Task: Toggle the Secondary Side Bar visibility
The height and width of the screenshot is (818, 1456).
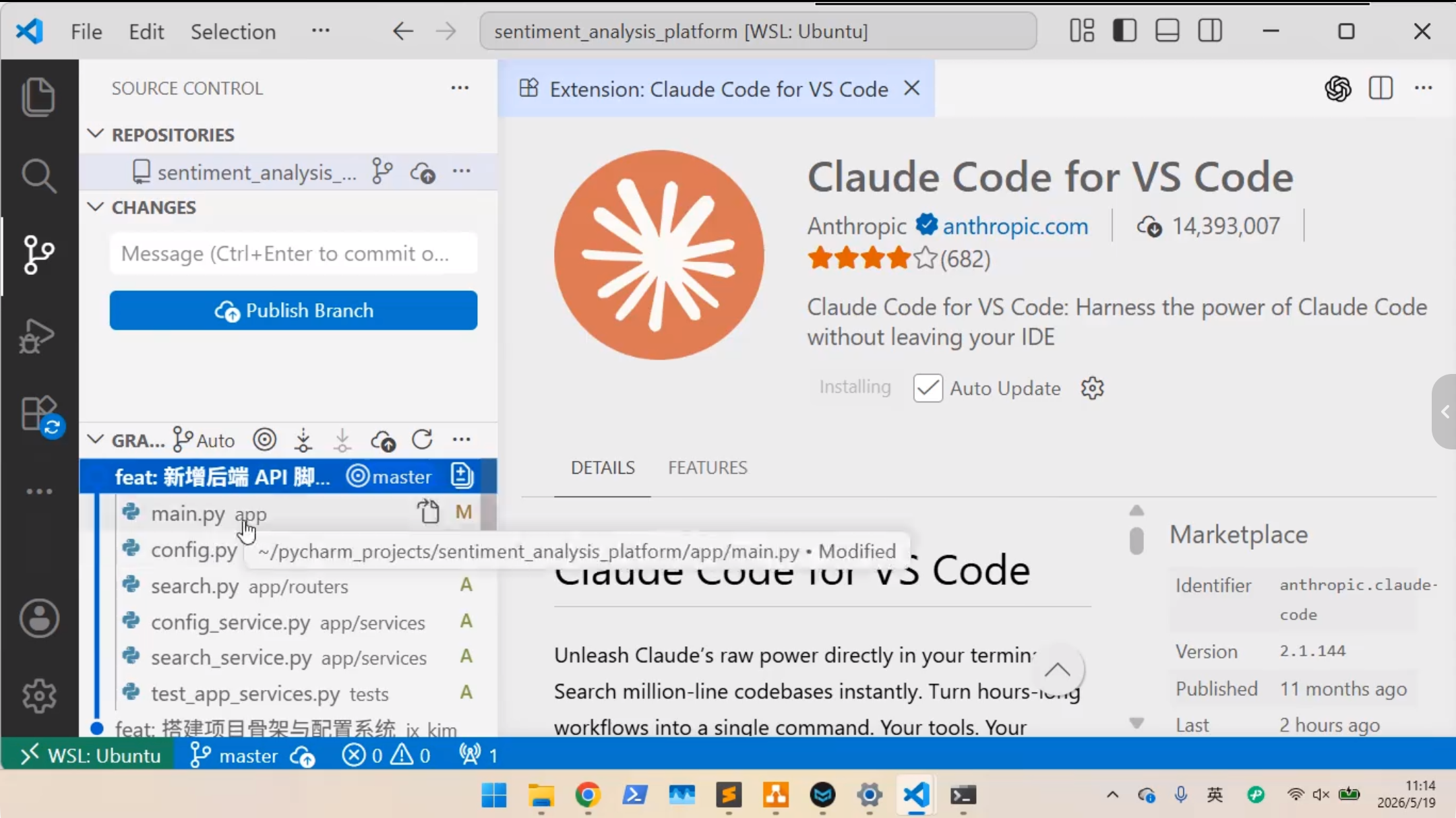Action: [1210, 31]
